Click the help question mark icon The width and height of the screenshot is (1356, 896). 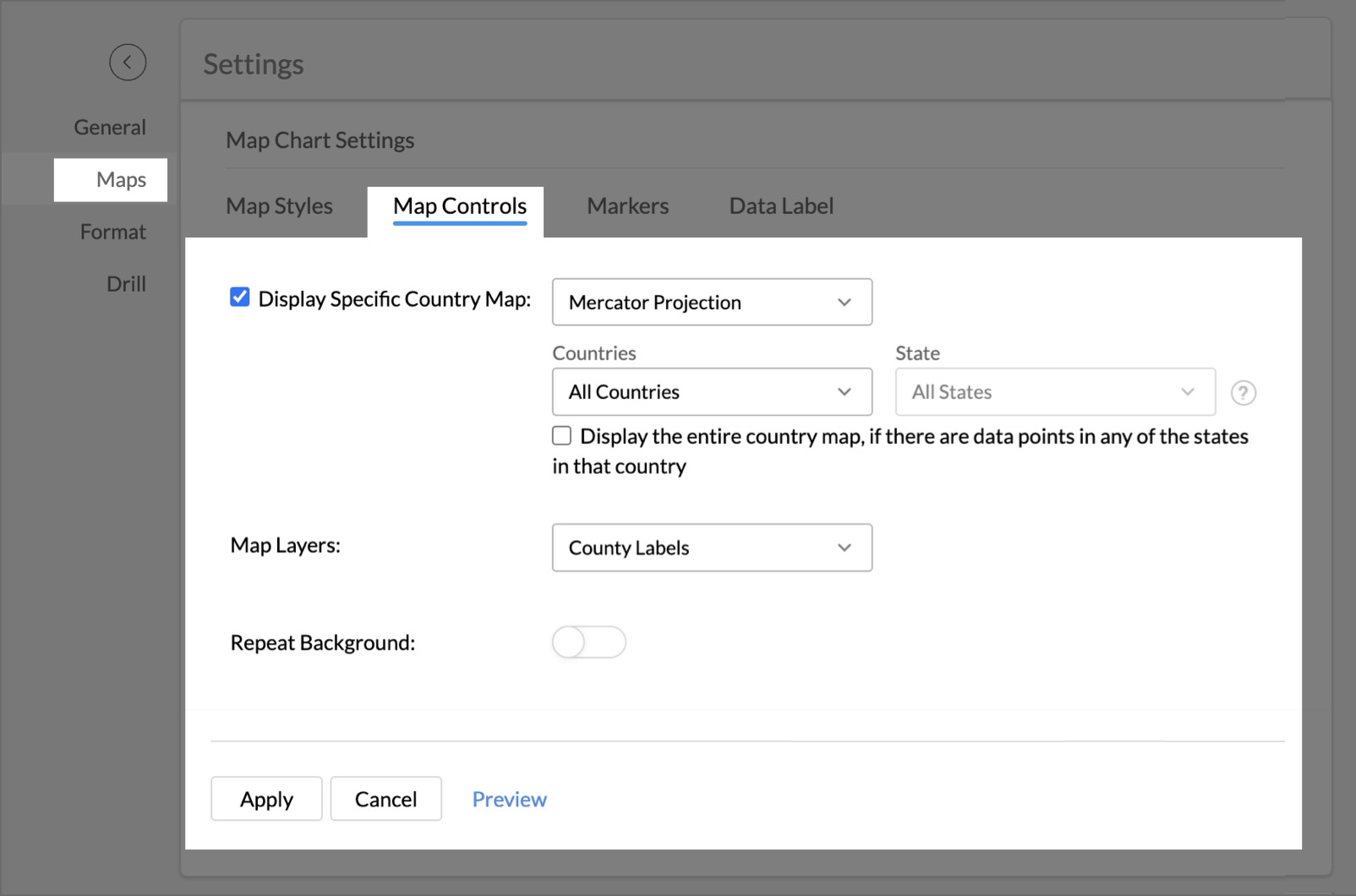[x=1243, y=393]
